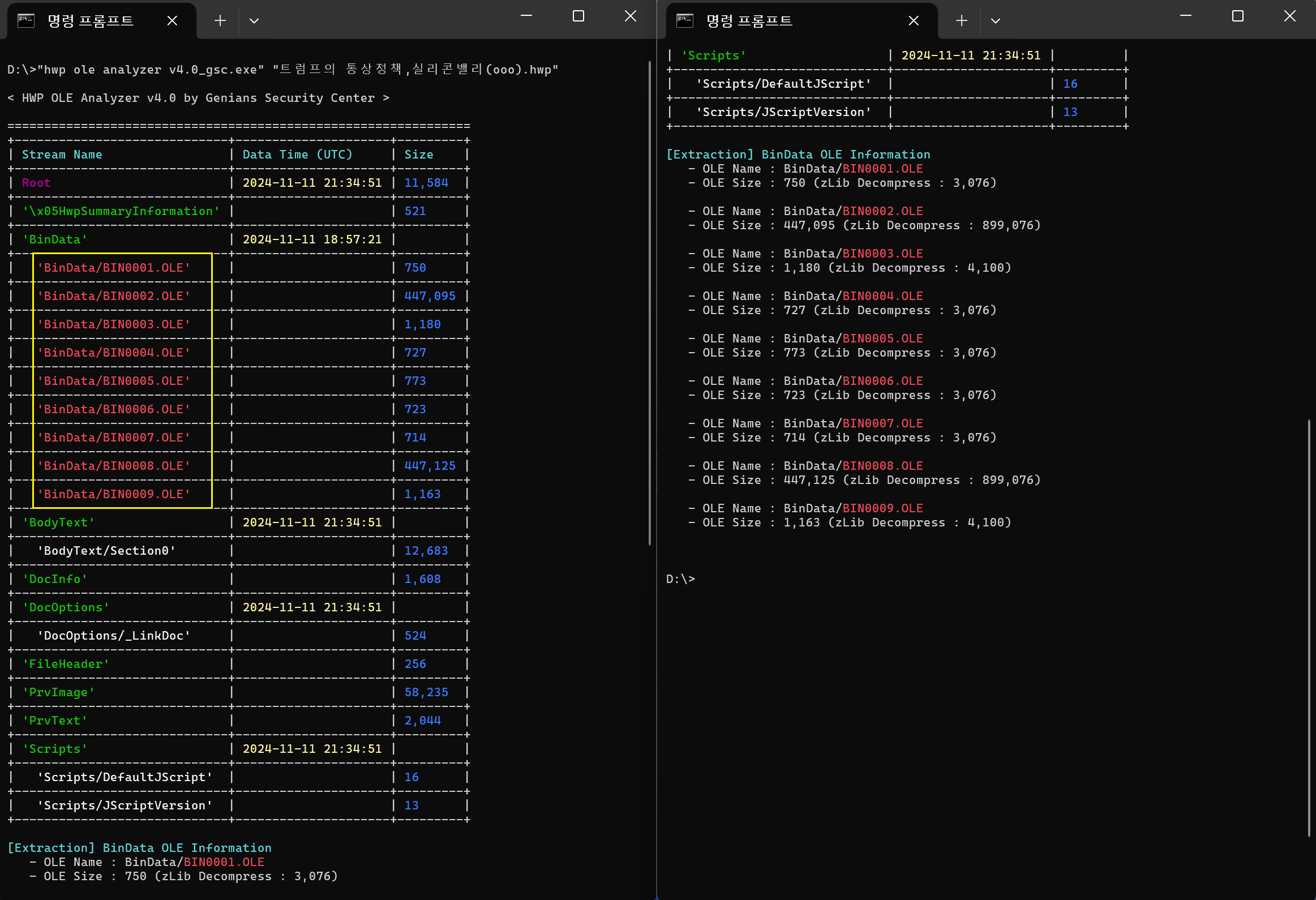This screenshot has height=900, width=1316.
Task: Click the size value 1,163 in the table
Action: coord(422,495)
